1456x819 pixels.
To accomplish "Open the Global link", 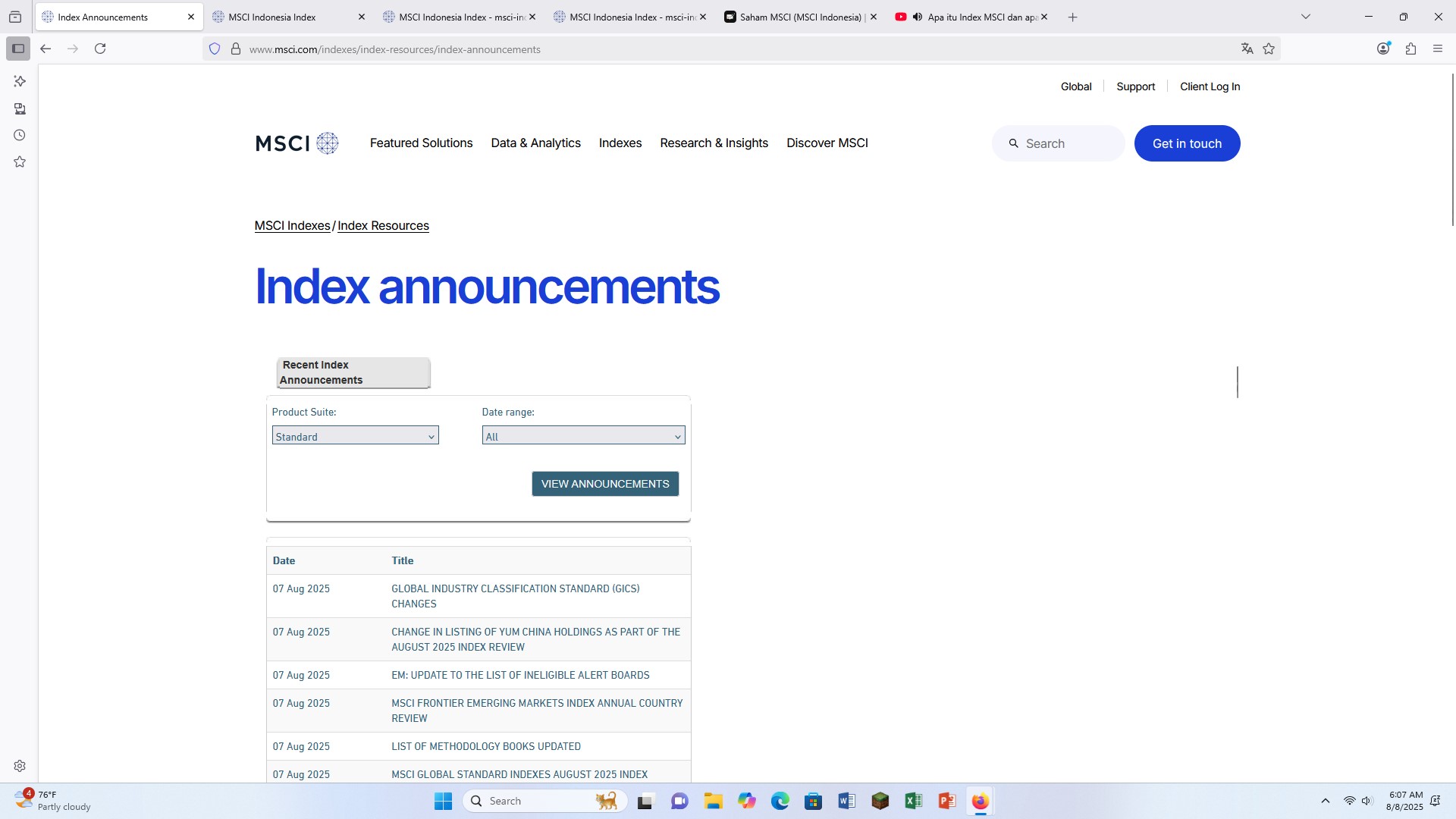I will (x=1076, y=86).
